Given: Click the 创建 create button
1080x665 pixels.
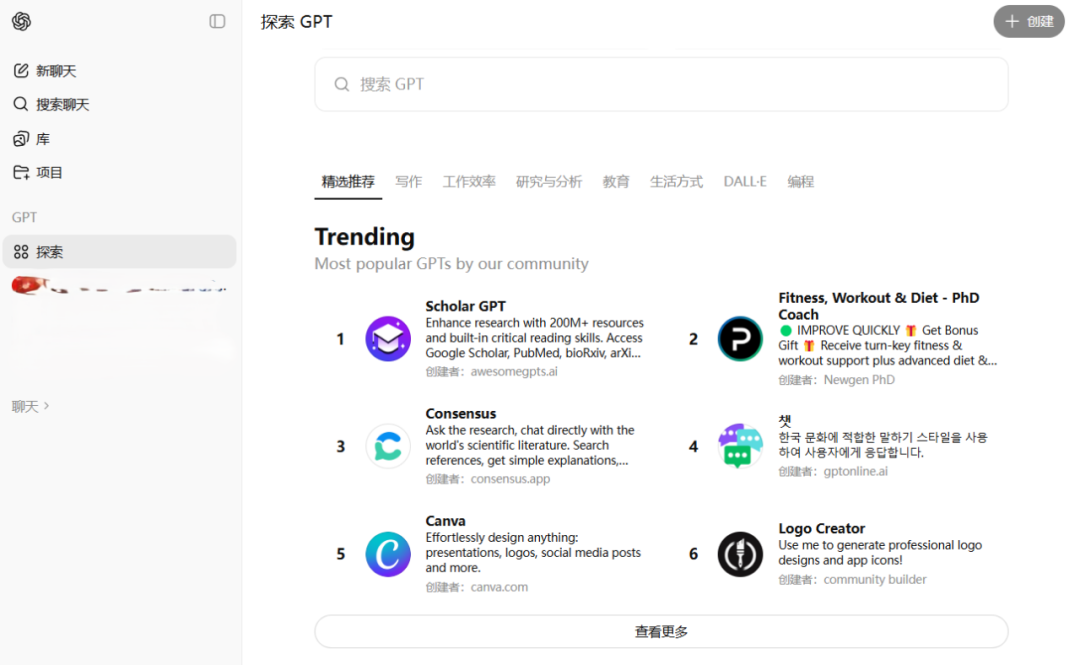Looking at the screenshot, I should pos(1028,21).
